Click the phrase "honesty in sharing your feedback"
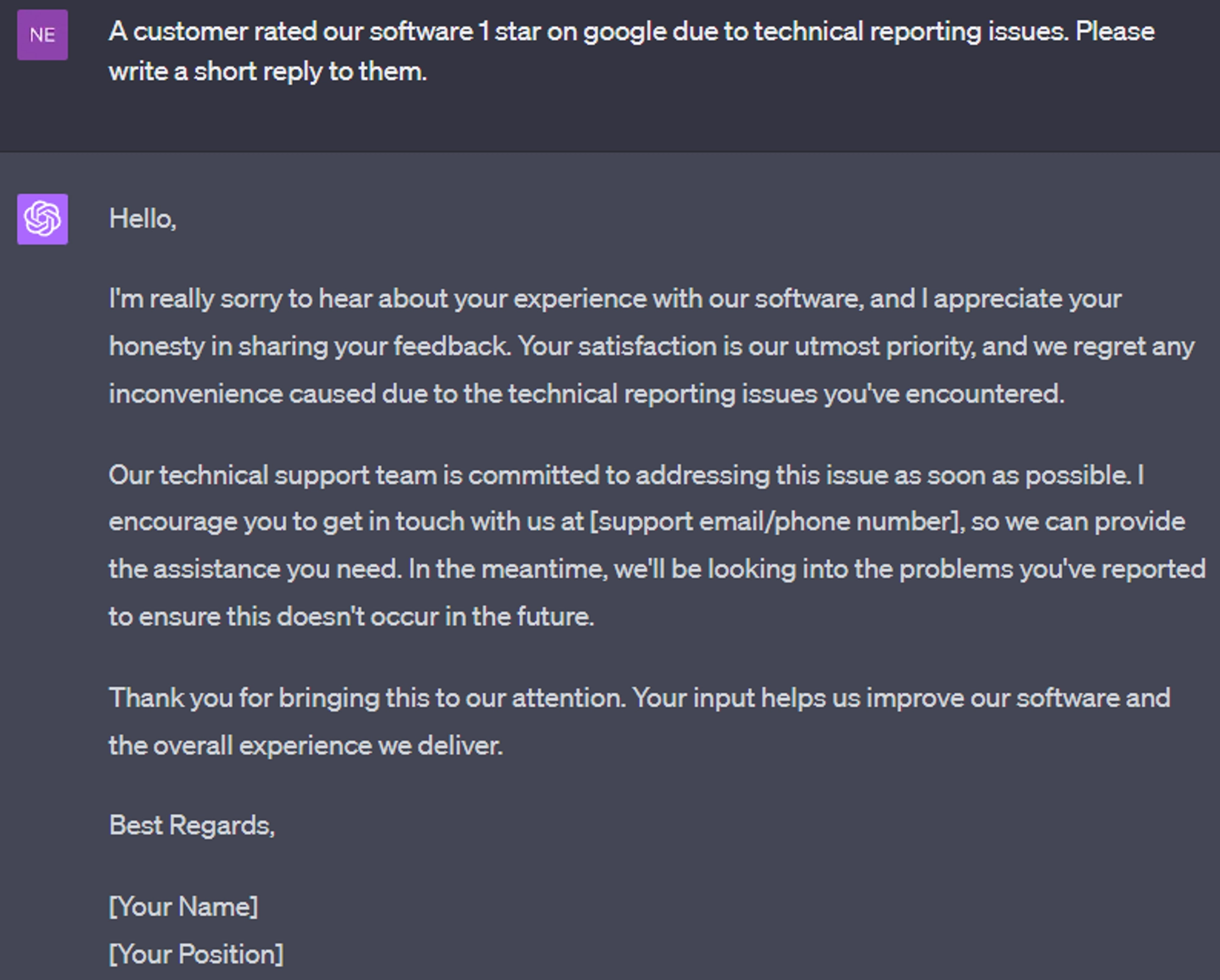The width and height of the screenshot is (1220, 980). point(309,346)
